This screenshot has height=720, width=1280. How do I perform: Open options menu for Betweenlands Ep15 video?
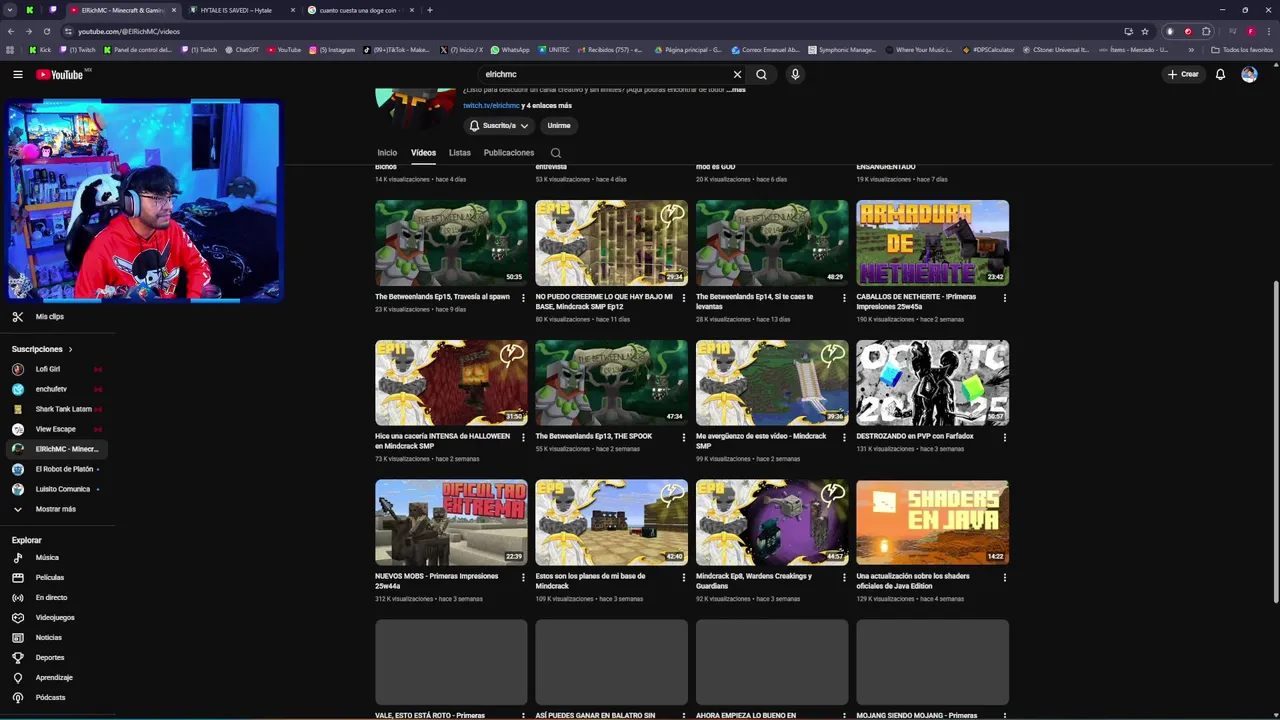pyautogui.click(x=523, y=298)
